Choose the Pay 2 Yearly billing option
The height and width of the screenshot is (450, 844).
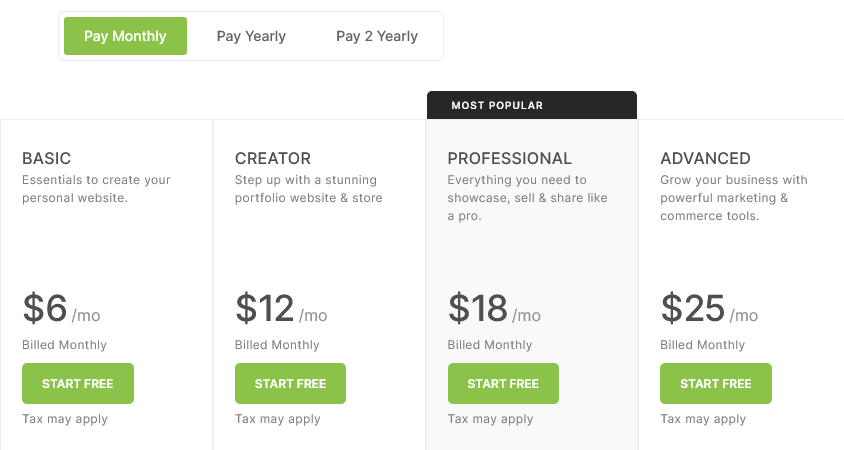point(377,36)
